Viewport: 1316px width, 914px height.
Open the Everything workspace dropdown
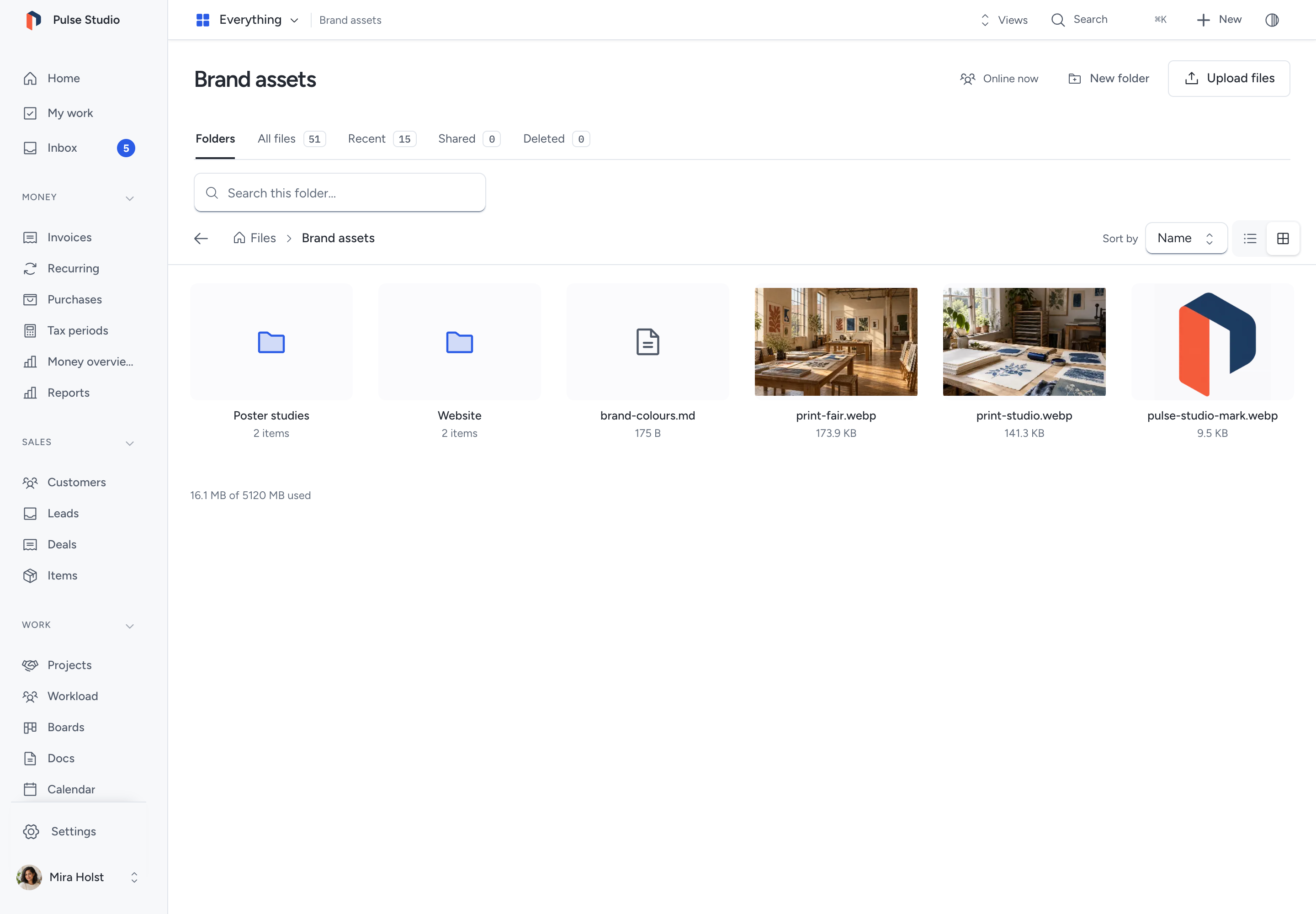click(x=247, y=20)
